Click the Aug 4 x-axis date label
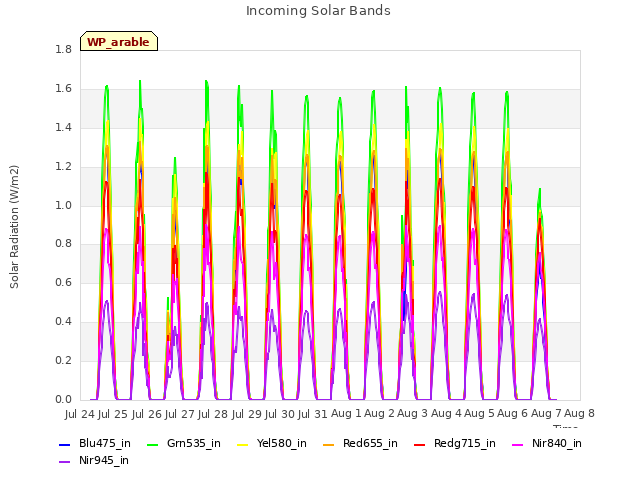This screenshot has width=640, height=480. coord(446,414)
